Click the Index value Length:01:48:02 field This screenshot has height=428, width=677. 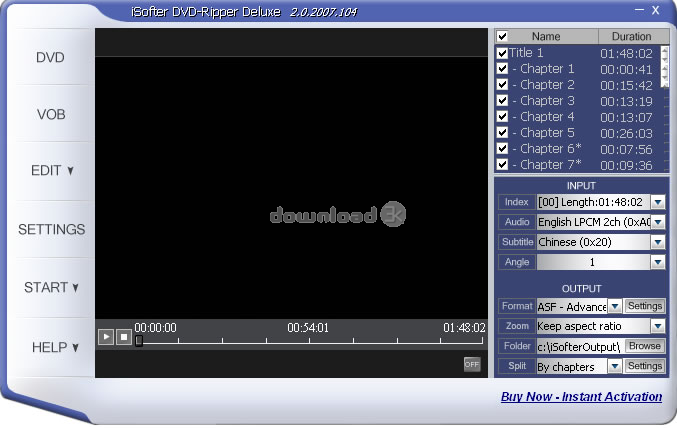pos(594,202)
